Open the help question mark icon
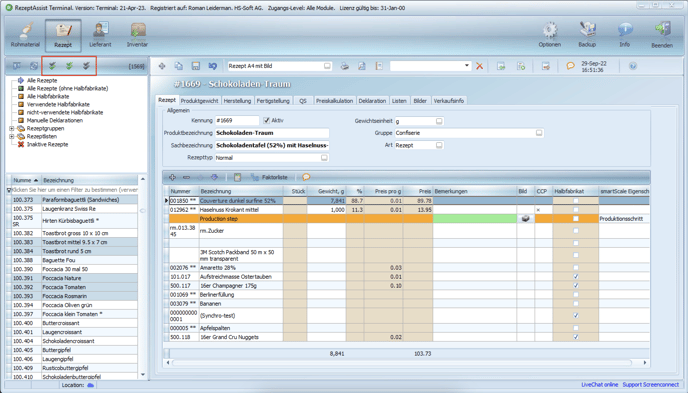 pyautogui.click(x=633, y=66)
